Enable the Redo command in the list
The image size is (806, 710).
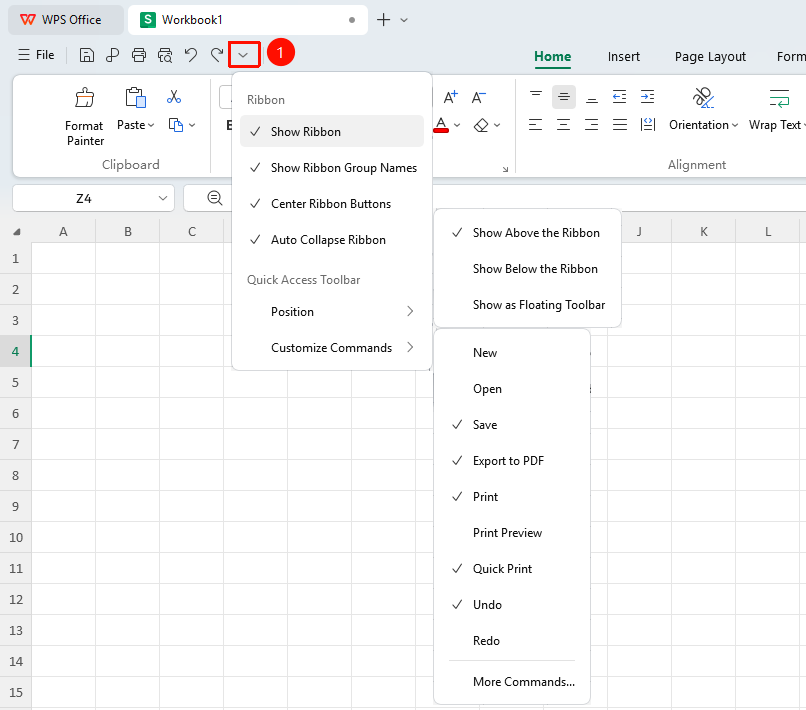tap(512, 641)
